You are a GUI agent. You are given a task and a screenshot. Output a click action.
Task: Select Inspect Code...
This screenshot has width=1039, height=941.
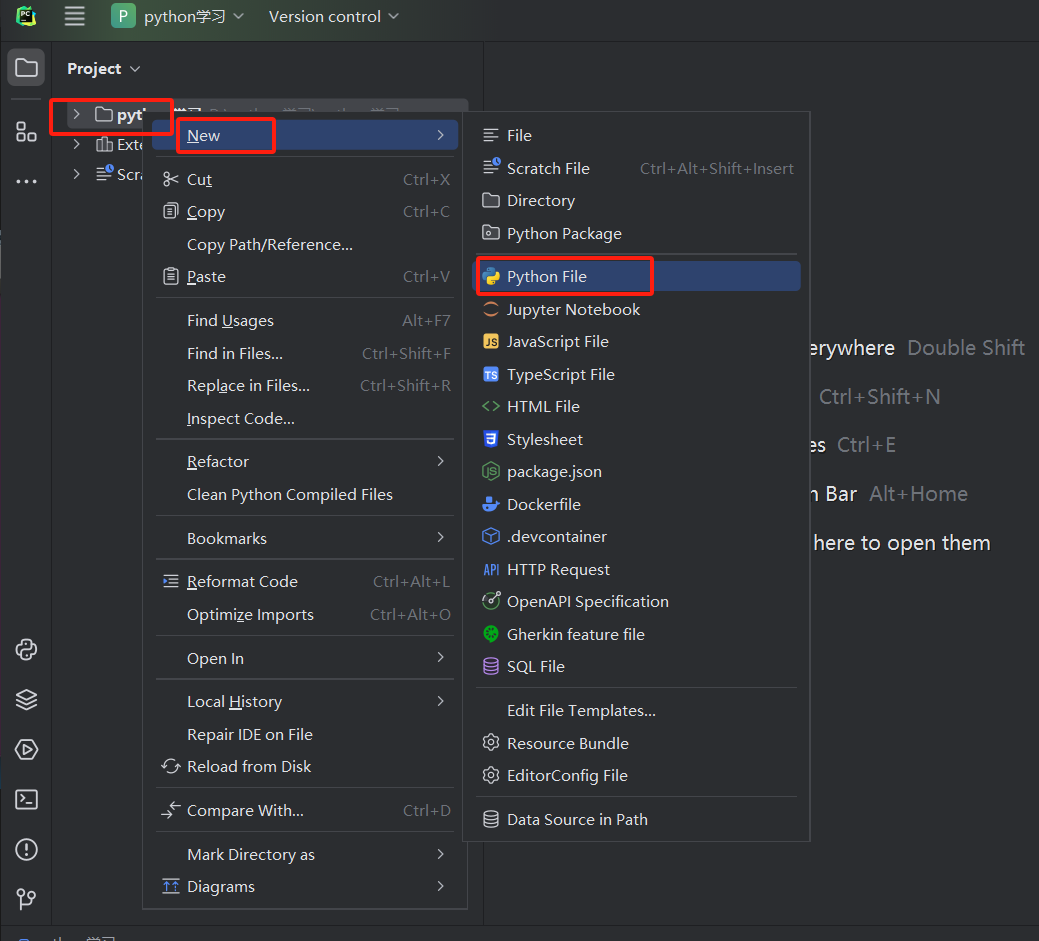(x=305, y=418)
